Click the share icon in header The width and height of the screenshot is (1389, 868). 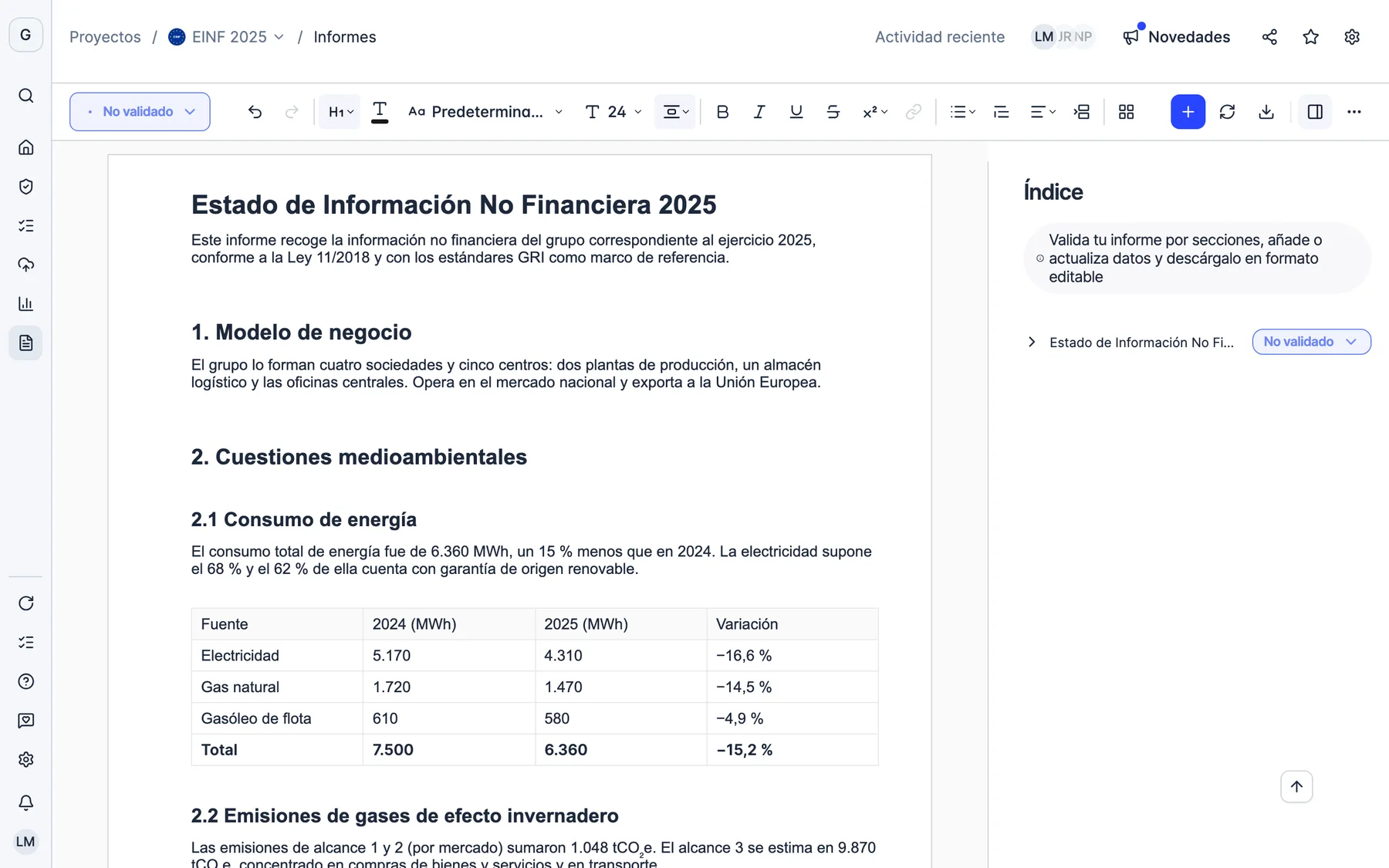point(1269,37)
